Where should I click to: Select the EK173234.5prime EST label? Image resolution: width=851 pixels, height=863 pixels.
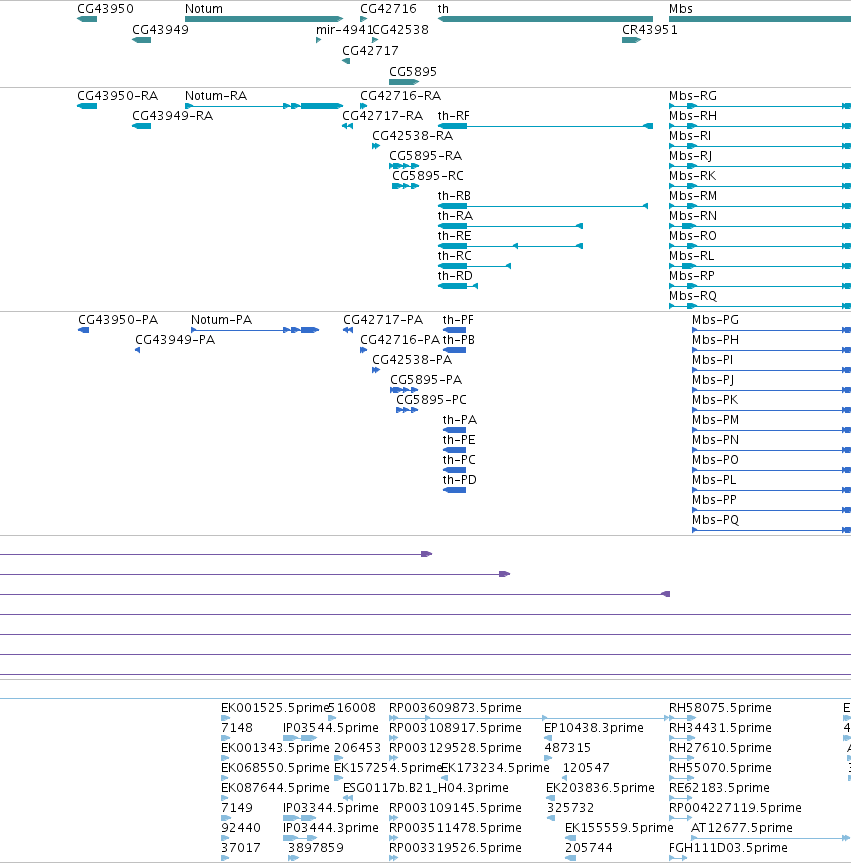(495, 768)
